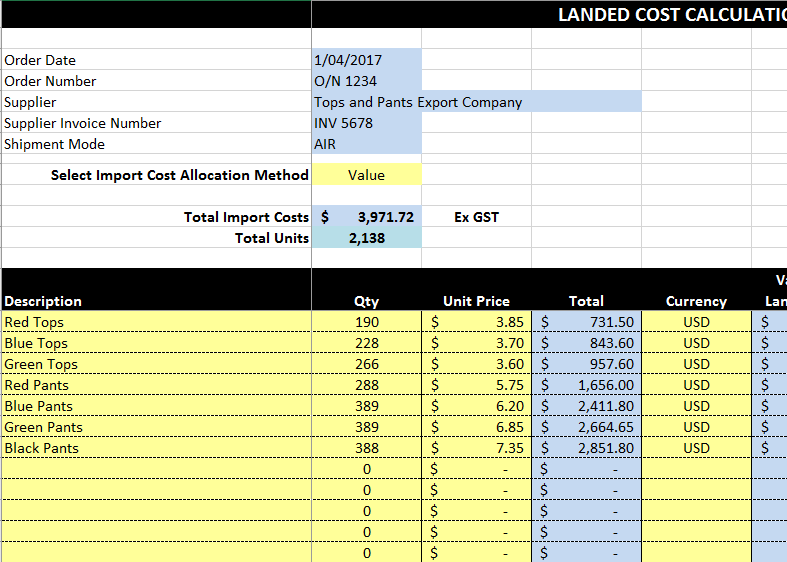
Task: Select the Red Pants description cell
Action: 156,385
